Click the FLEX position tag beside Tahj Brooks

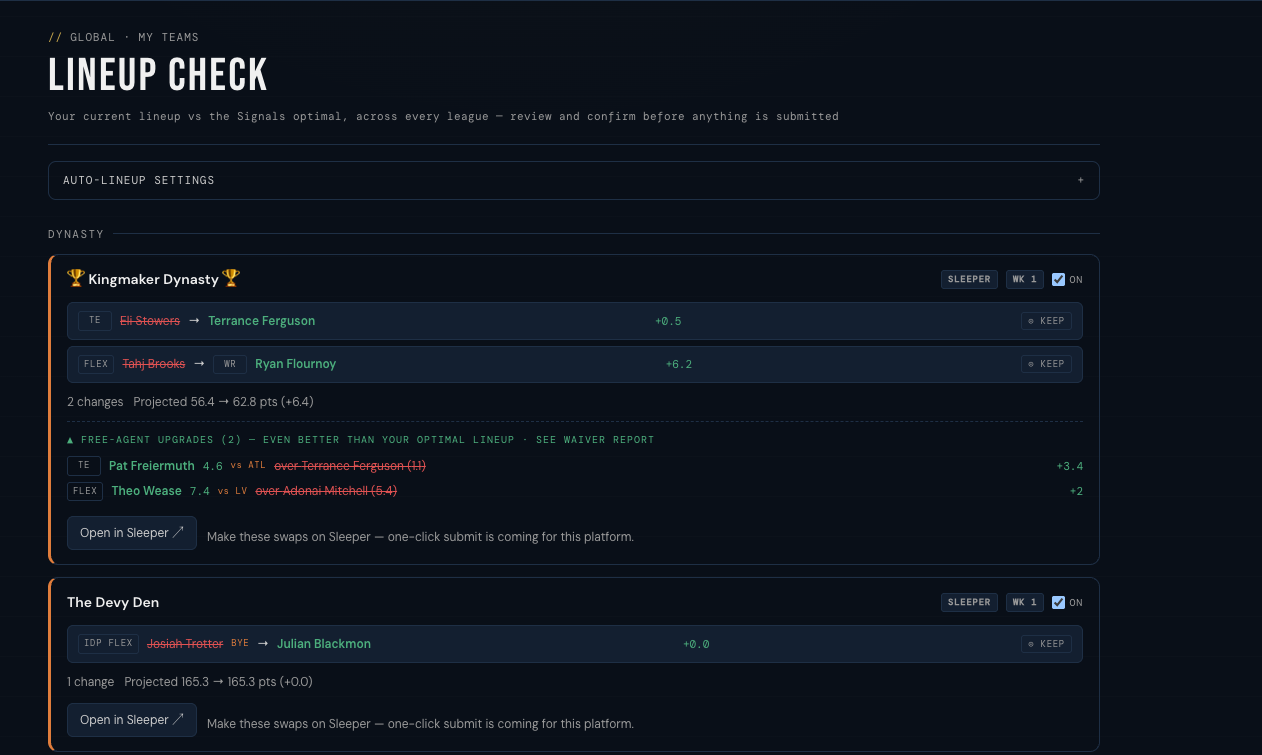click(96, 364)
